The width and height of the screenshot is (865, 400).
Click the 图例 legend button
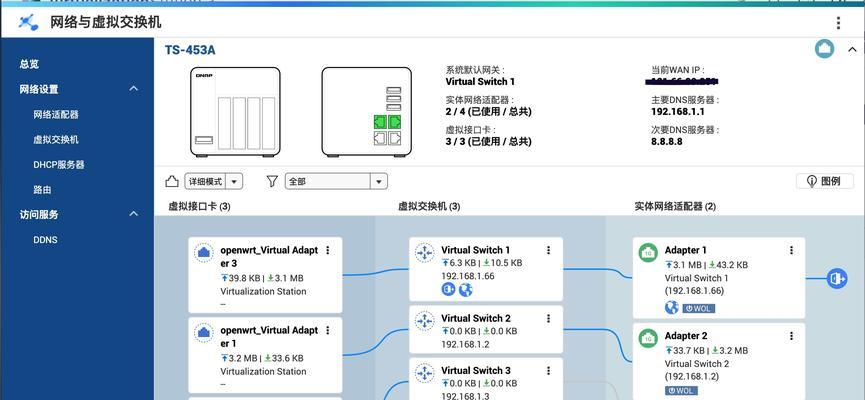[825, 181]
